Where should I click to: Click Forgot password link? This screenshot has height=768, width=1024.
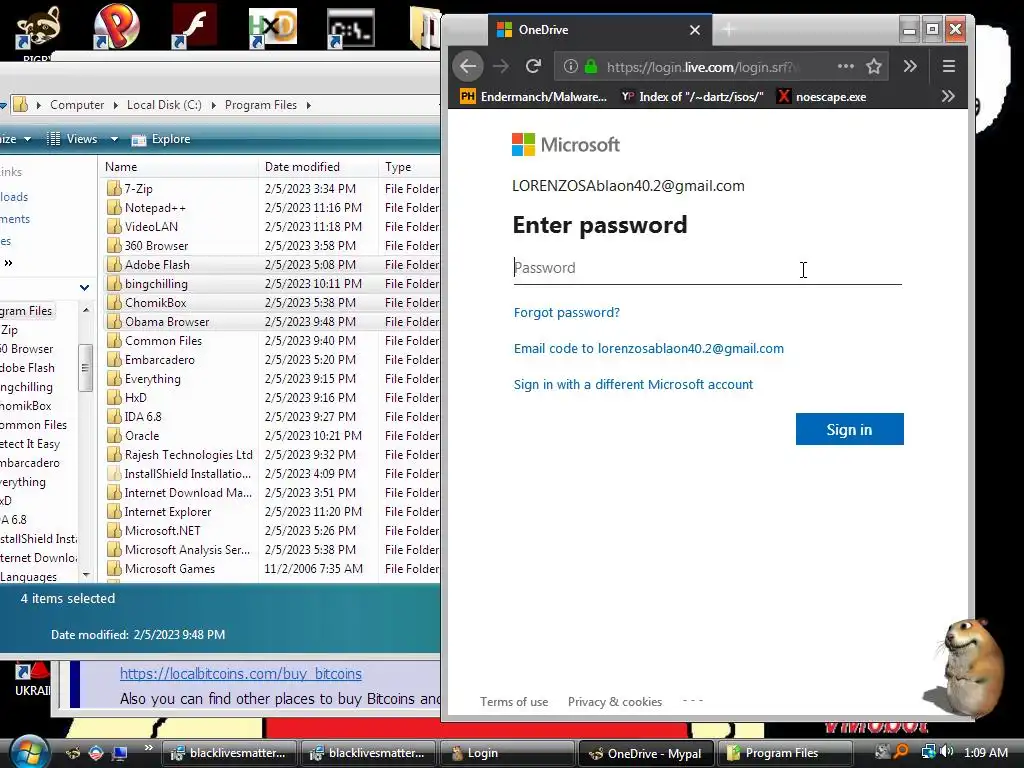pyautogui.click(x=566, y=312)
